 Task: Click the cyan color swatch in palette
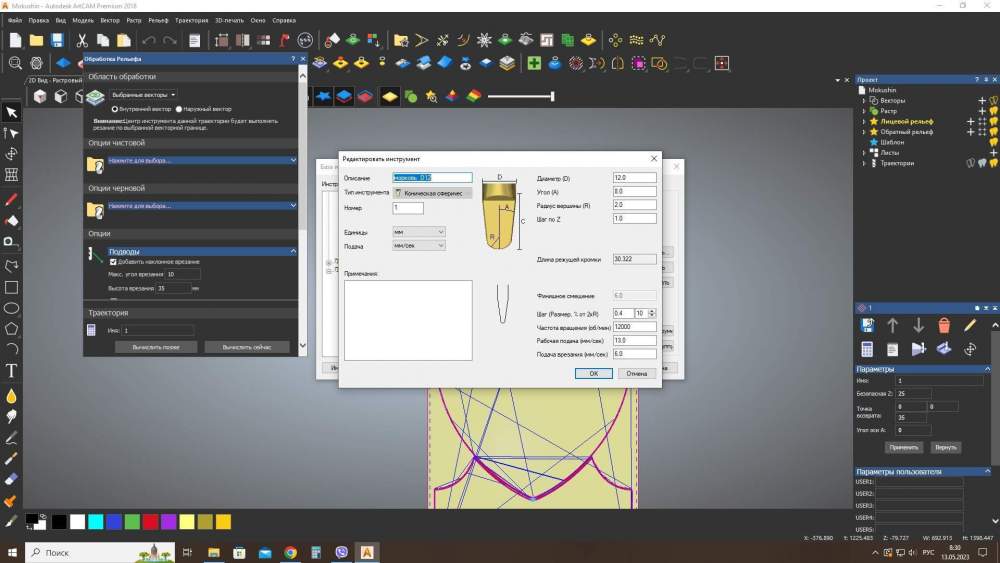click(96, 522)
